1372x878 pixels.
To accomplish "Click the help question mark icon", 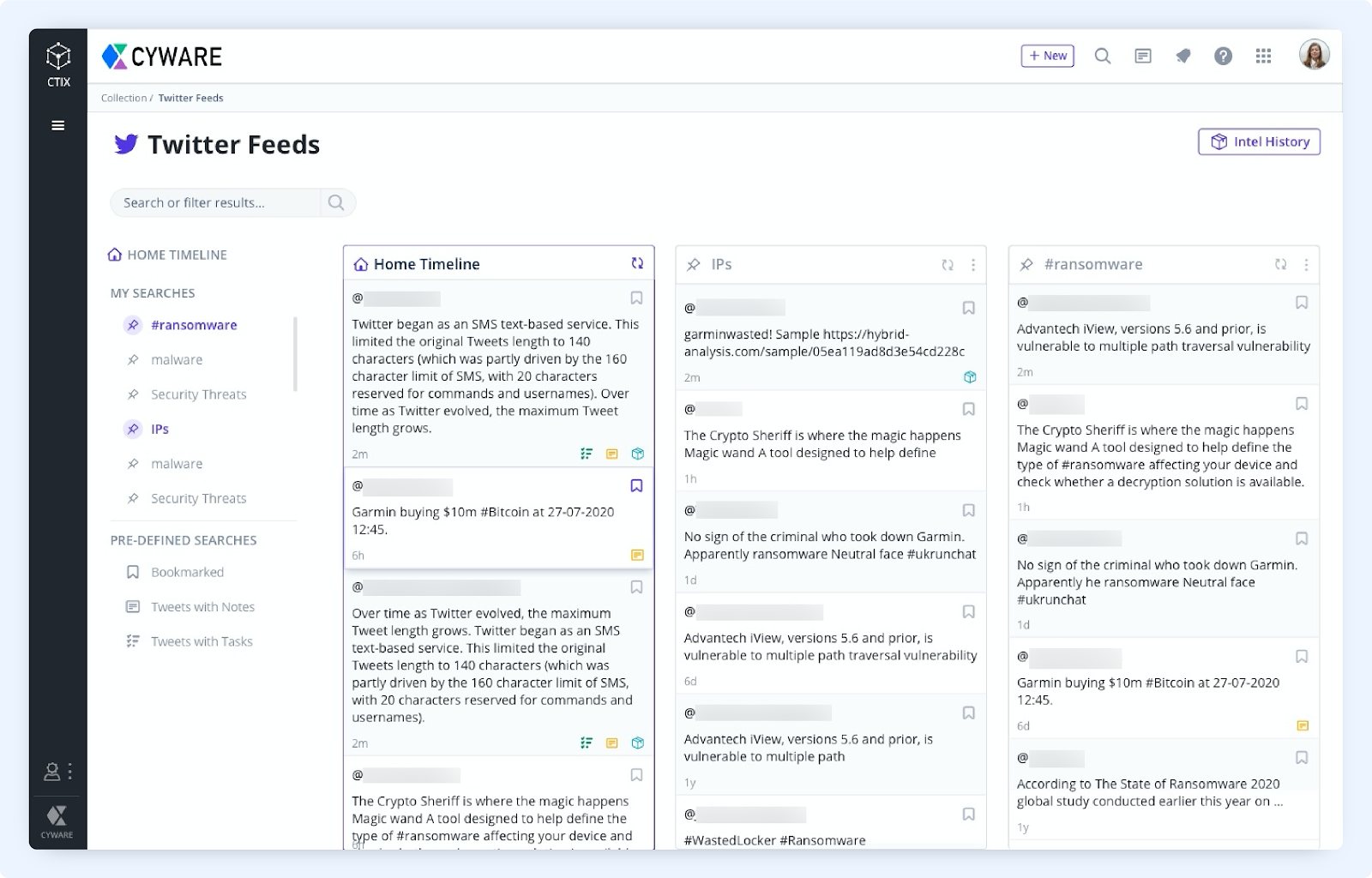I will click(x=1223, y=57).
